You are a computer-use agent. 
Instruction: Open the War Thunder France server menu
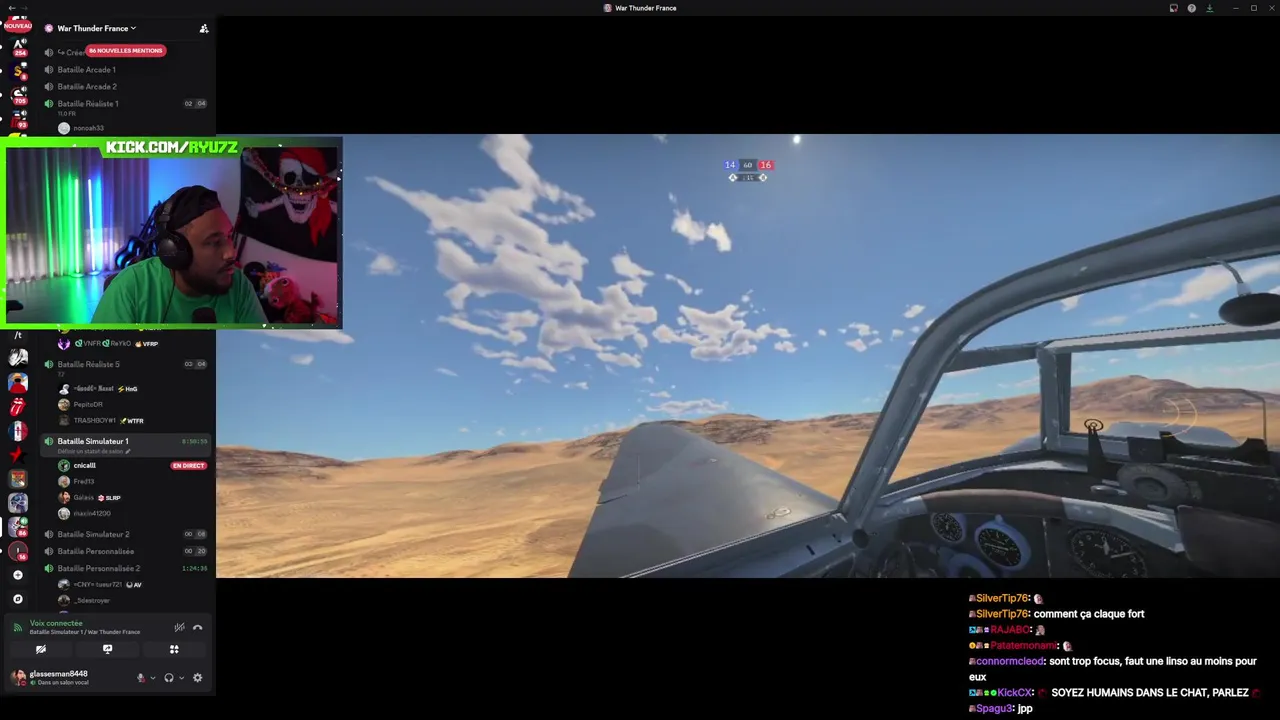(97, 28)
